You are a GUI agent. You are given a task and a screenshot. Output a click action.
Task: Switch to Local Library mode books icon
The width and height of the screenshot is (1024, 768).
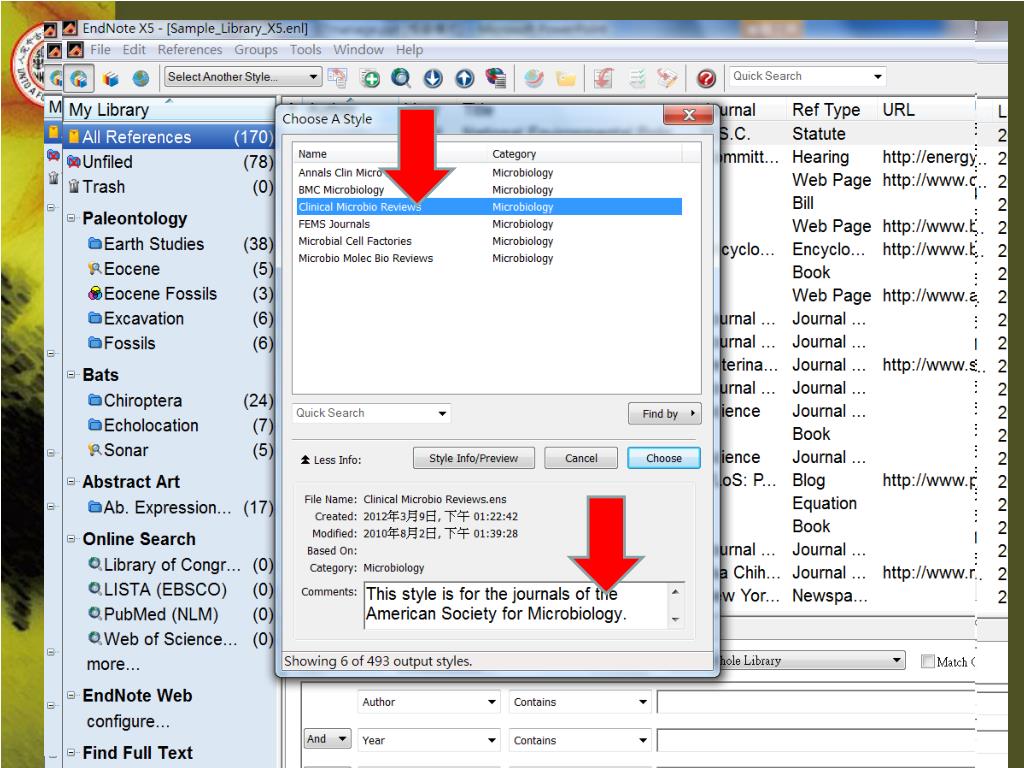click(110, 79)
